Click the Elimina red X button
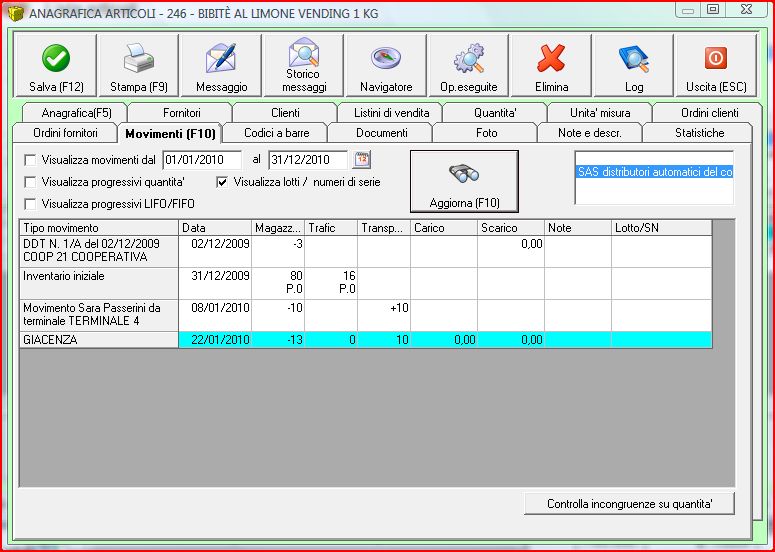775x552 pixels. coord(551,65)
